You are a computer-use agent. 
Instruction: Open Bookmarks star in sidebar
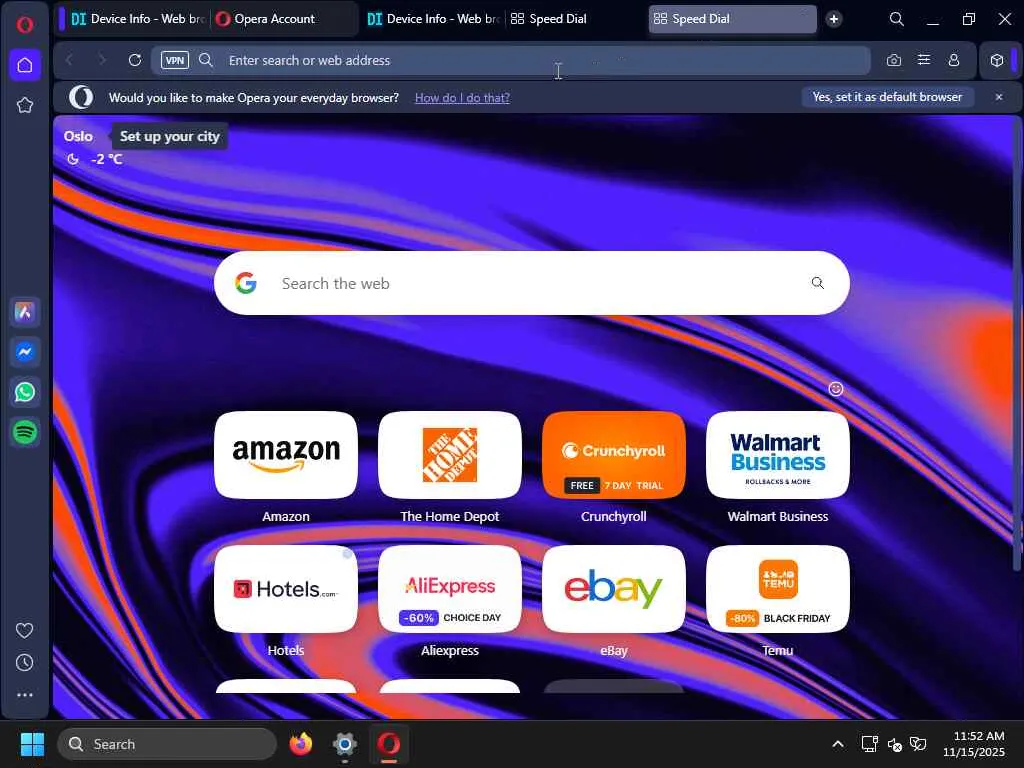point(25,105)
